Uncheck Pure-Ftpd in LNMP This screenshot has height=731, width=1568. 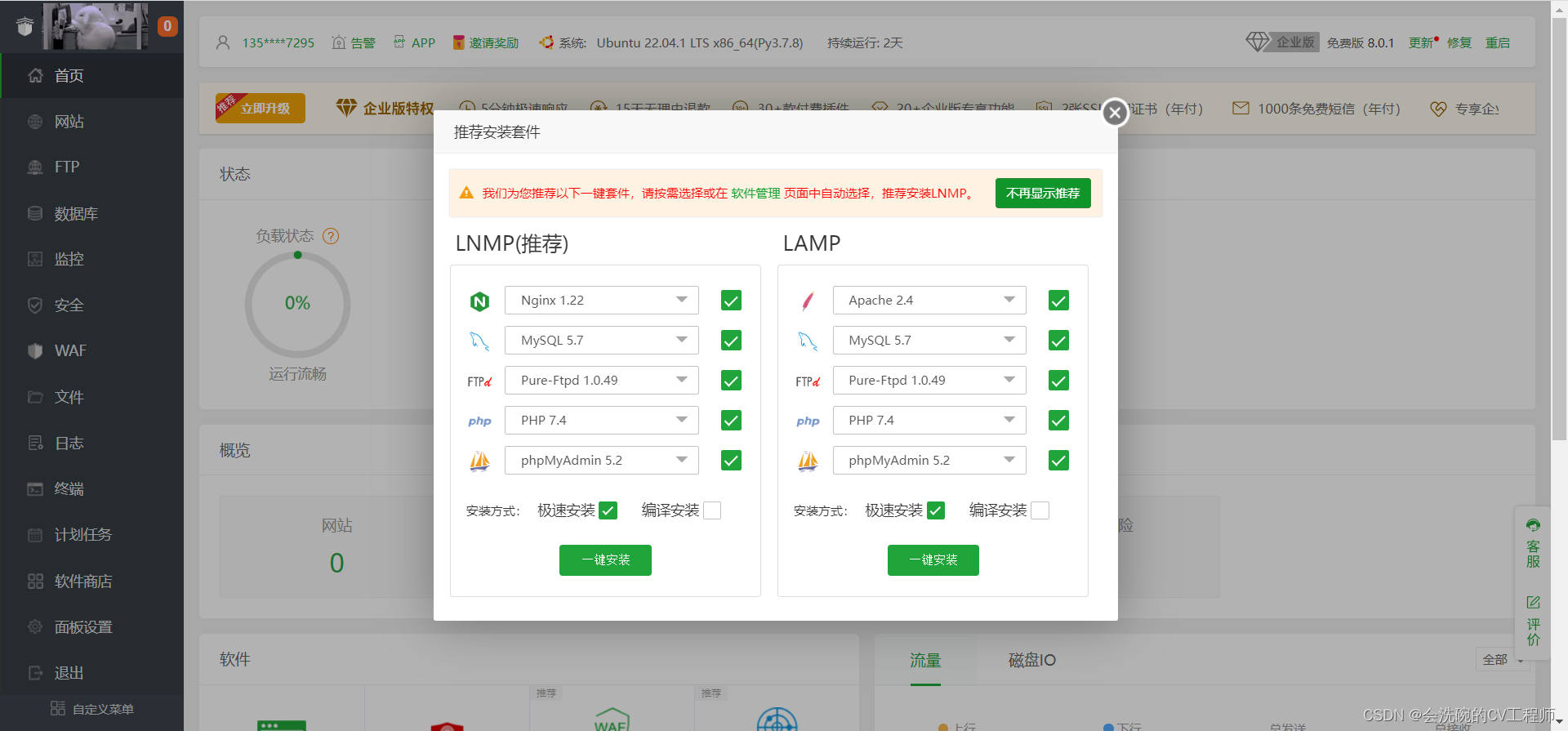tap(731, 381)
